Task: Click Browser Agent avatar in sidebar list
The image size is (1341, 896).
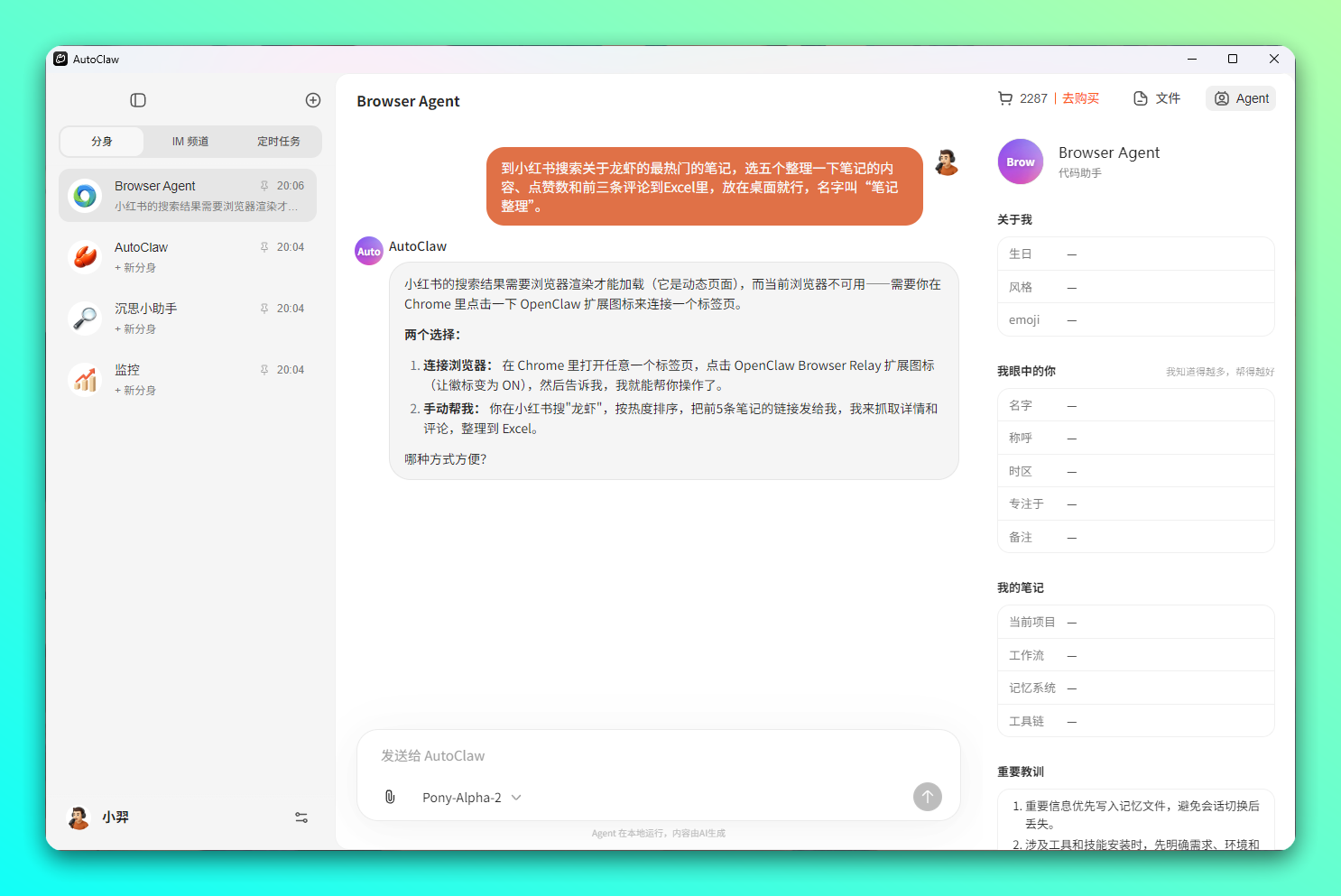Action: point(86,195)
